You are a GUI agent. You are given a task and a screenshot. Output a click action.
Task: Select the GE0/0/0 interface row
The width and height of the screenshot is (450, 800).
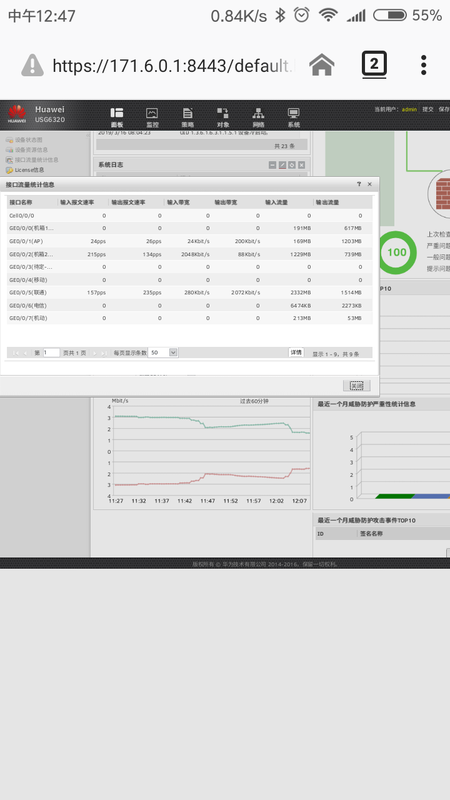click(x=189, y=229)
